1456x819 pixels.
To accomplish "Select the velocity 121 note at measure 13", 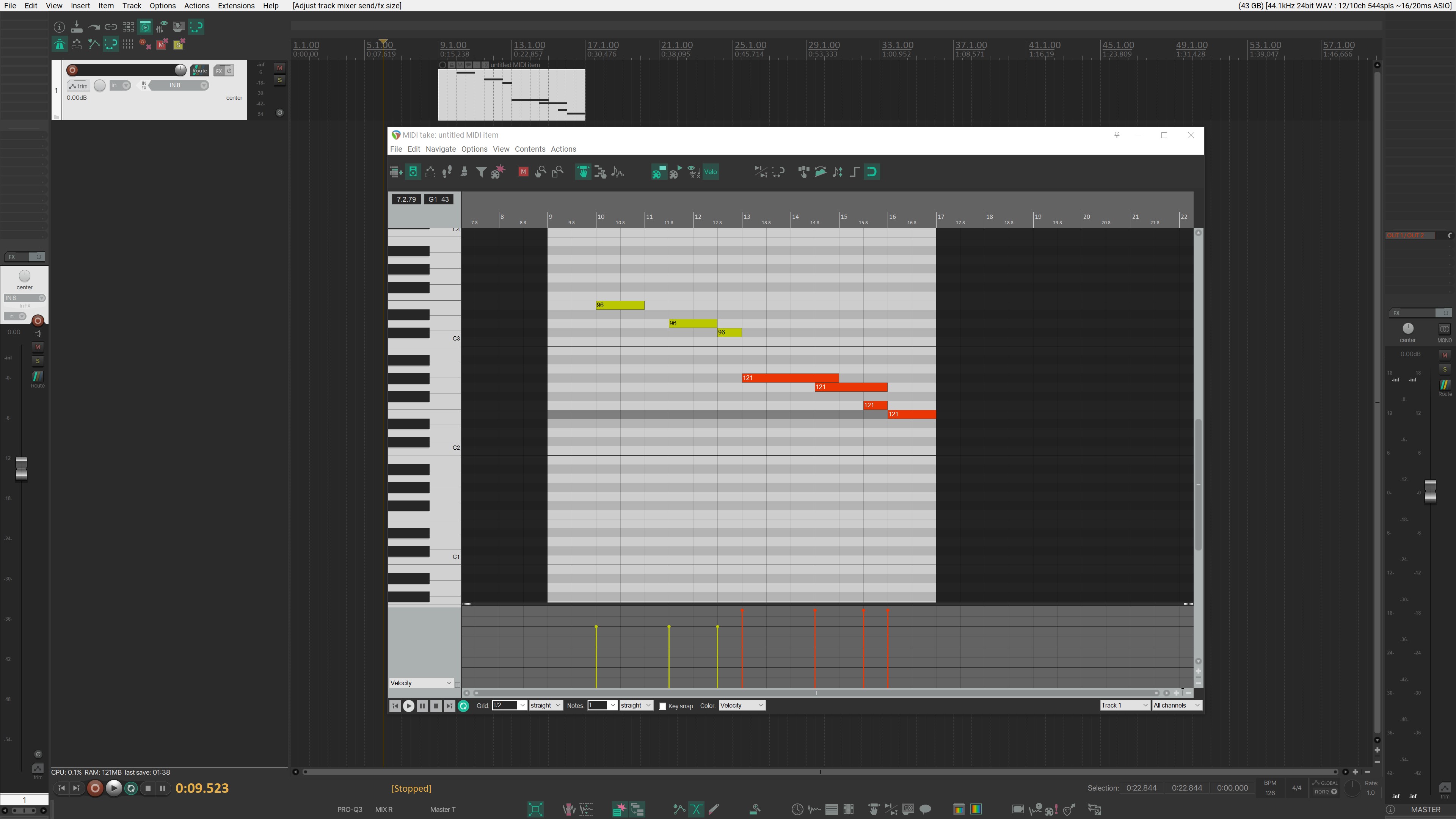I will click(x=790, y=378).
